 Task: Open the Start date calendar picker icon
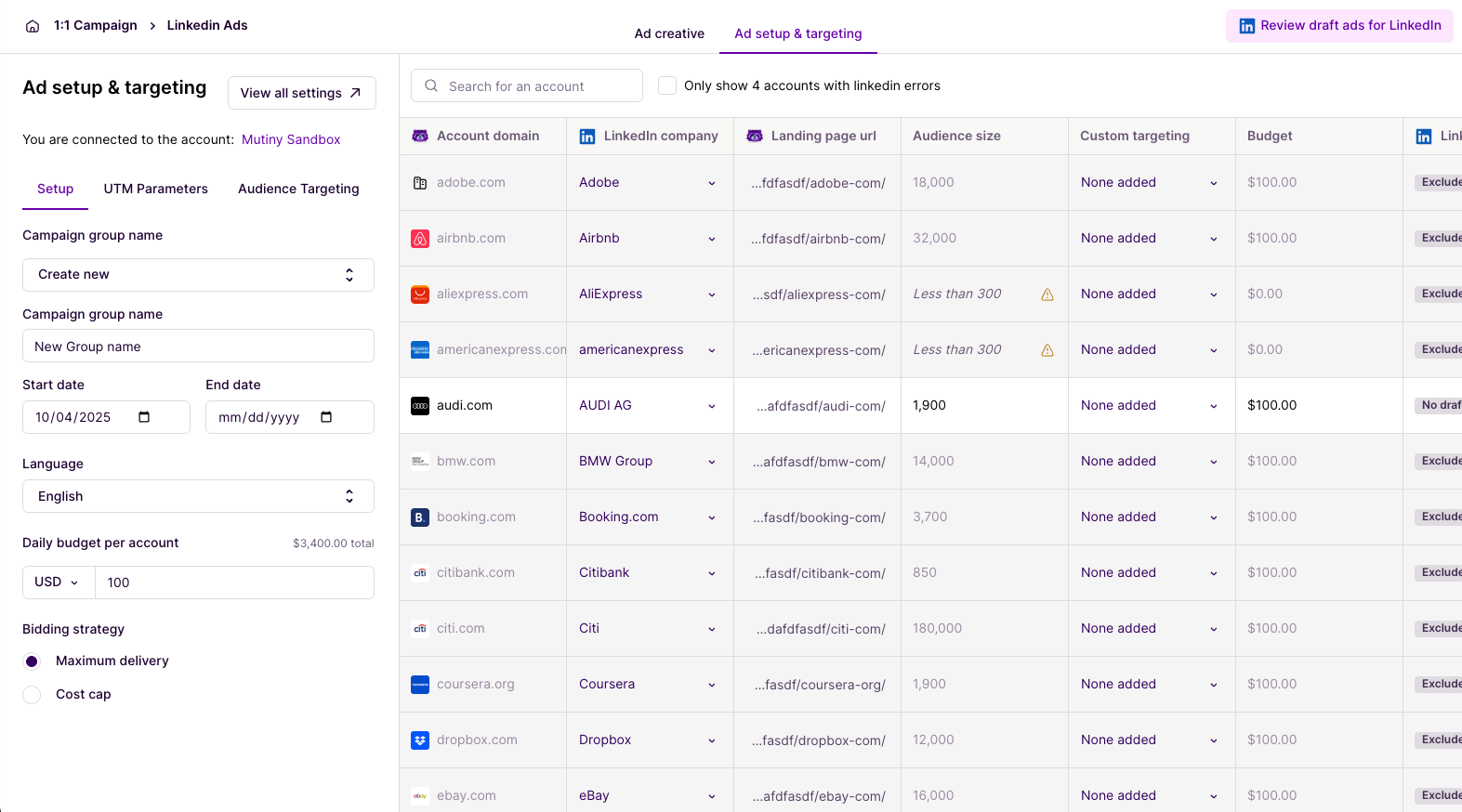click(144, 417)
